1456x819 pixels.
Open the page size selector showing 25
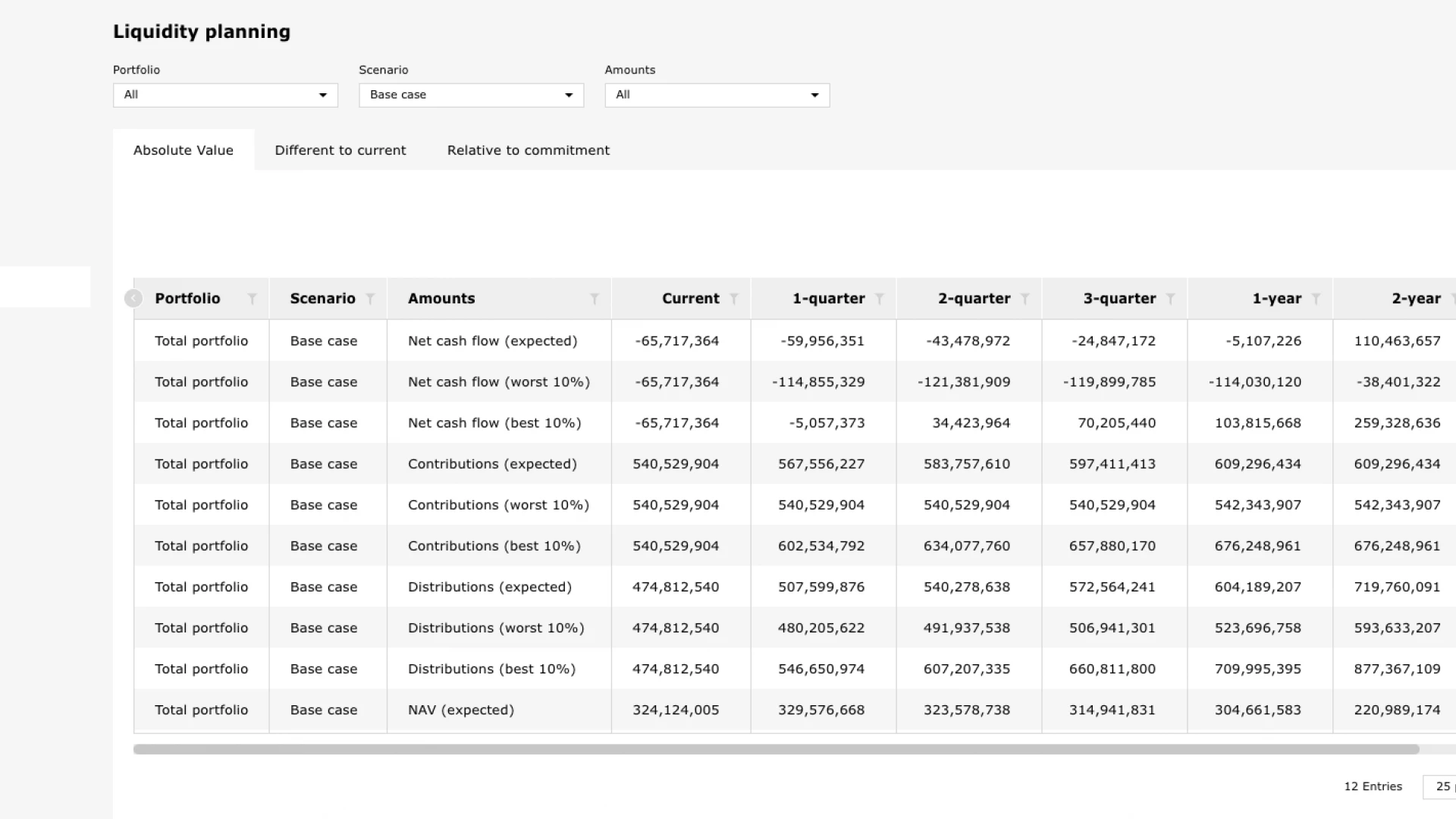click(x=1442, y=786)
